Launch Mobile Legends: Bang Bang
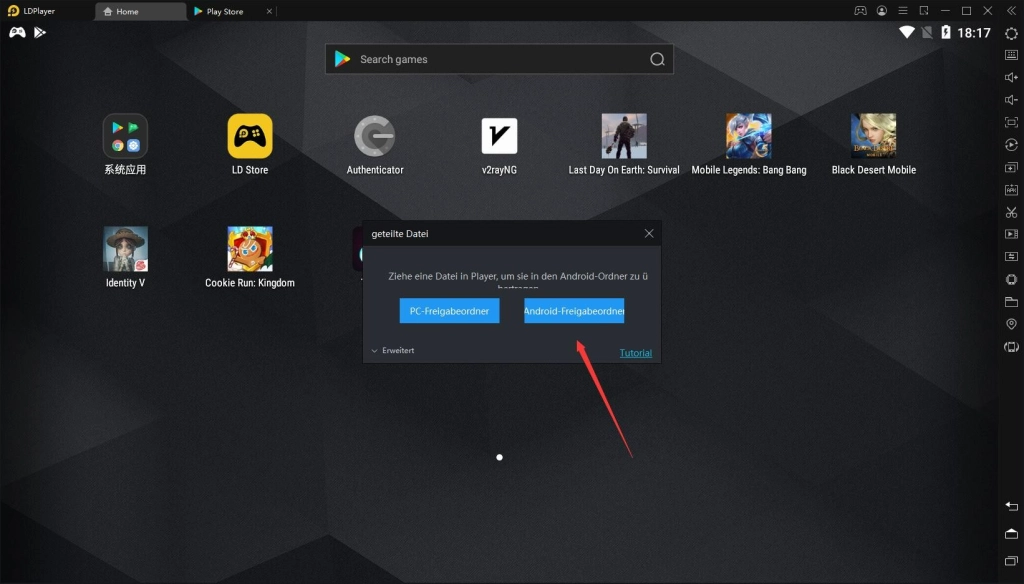 748,144
